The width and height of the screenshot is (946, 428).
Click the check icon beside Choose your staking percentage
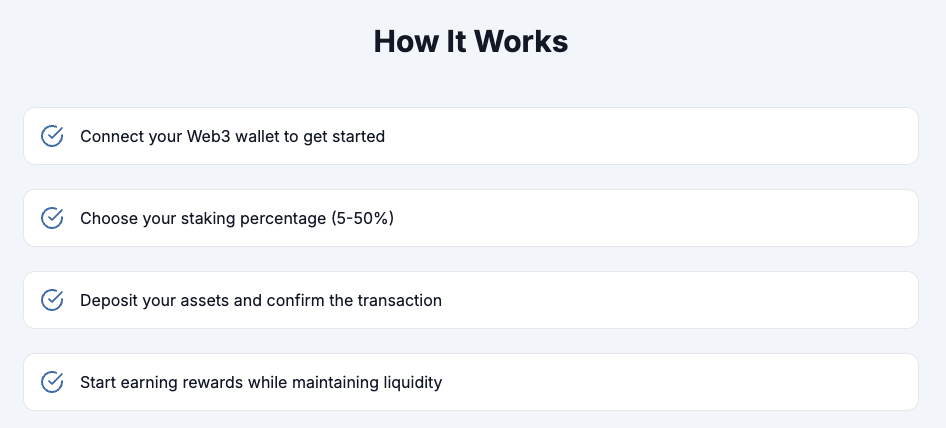52,218
